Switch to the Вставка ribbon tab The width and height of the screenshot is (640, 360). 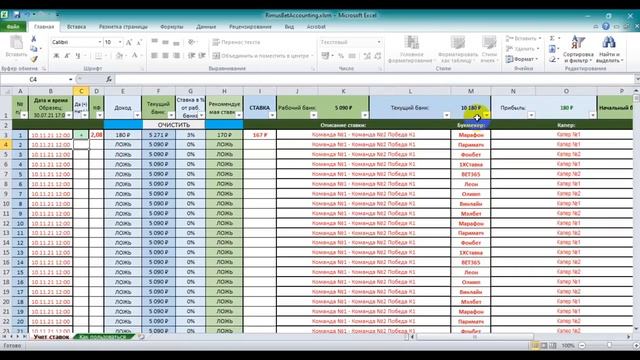76,27
